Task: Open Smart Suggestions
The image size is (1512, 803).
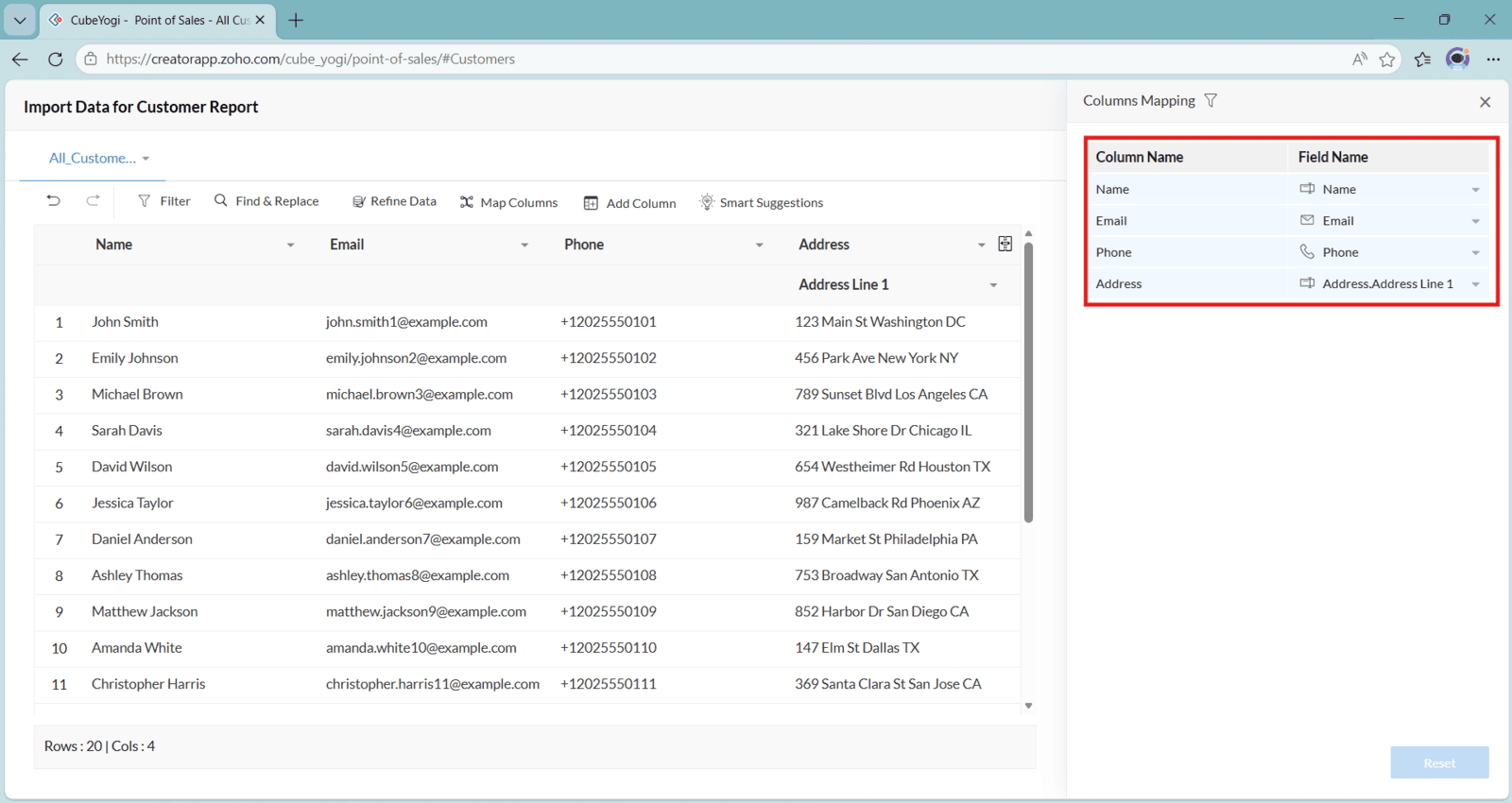Action: (761, 202)
